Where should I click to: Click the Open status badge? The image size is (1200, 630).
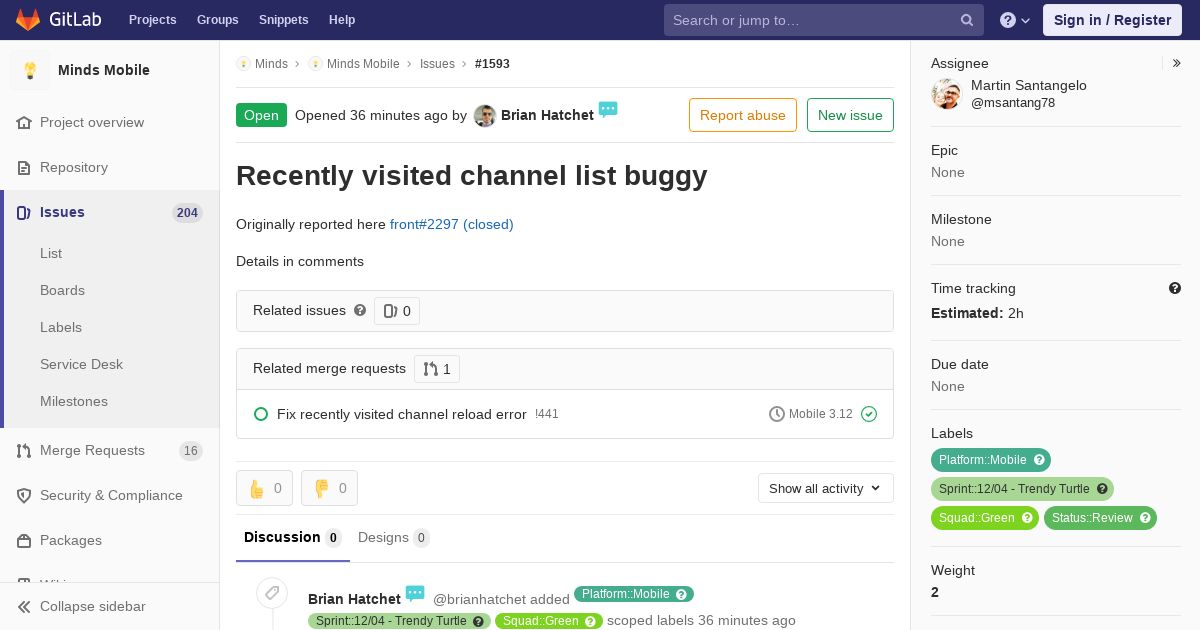click(261, 115)
